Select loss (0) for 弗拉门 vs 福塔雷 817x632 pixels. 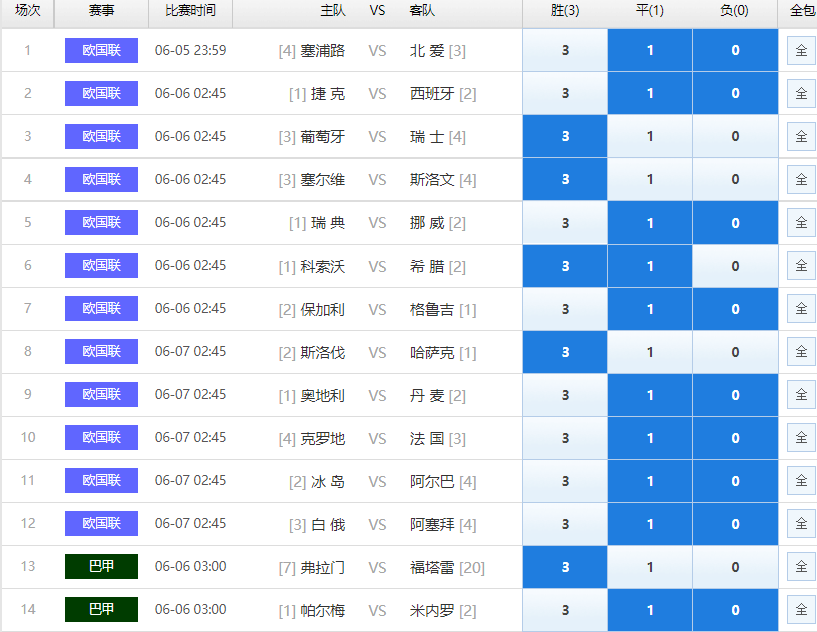[x=735, y=566]
